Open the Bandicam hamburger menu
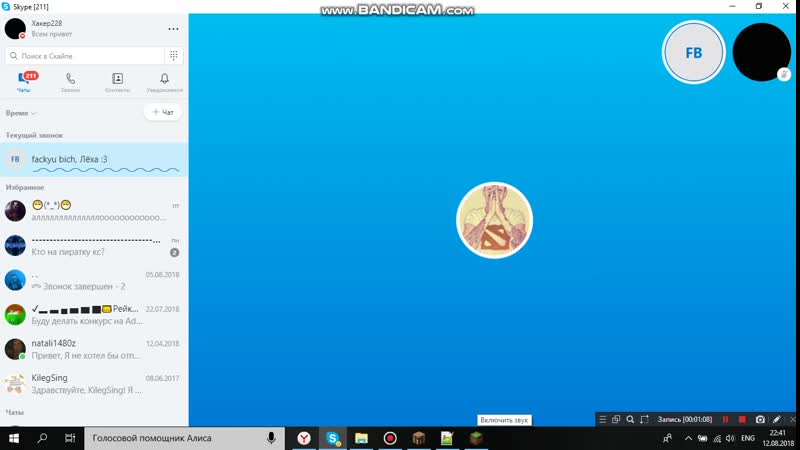This screenshot has height=450, width=800. point(602,419)
